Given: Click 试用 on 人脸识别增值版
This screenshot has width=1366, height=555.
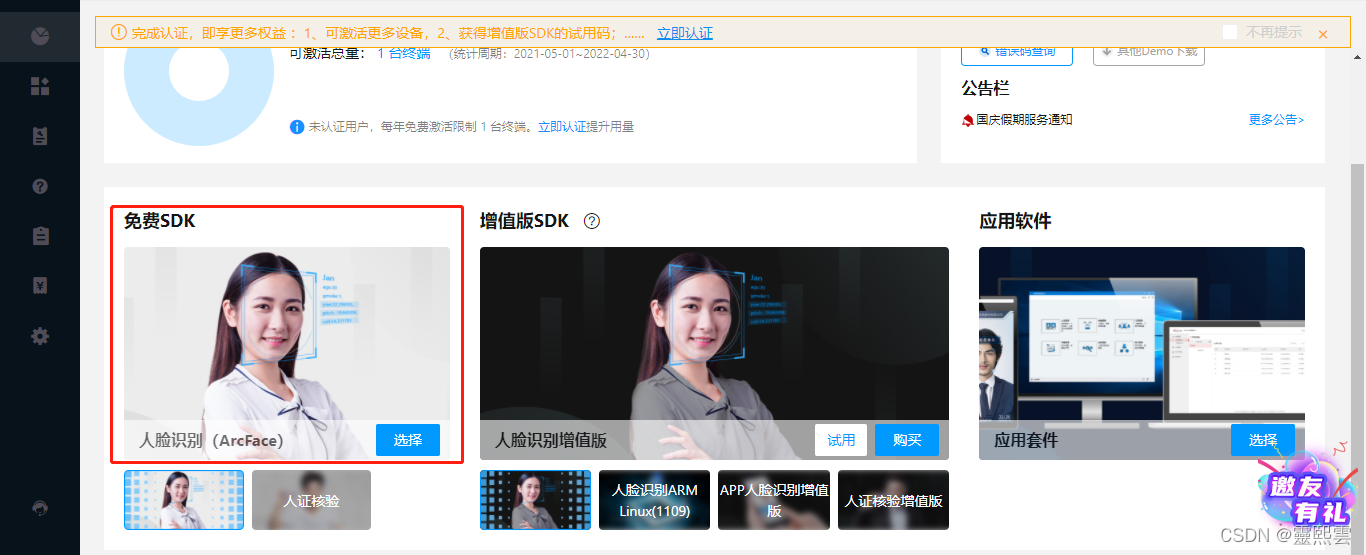Looking at the screenshot, I should pyautogui.click(x=841, y=440).
